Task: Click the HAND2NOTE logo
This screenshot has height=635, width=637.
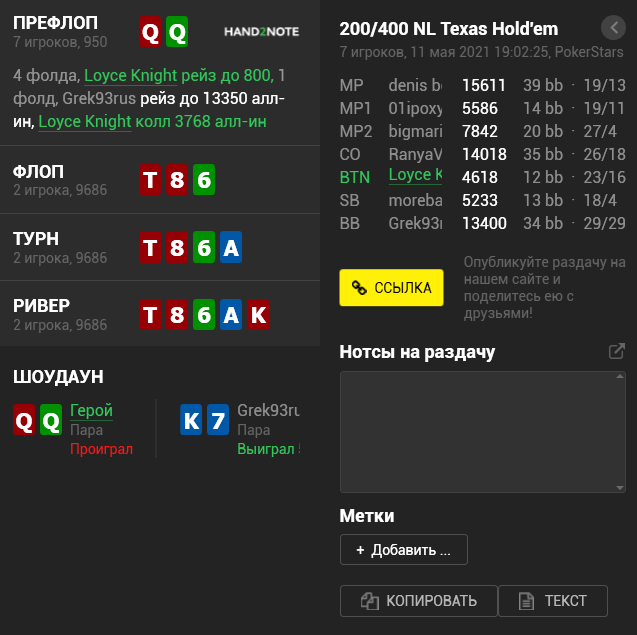Action: pyautogui.click(x=262, y=32)
